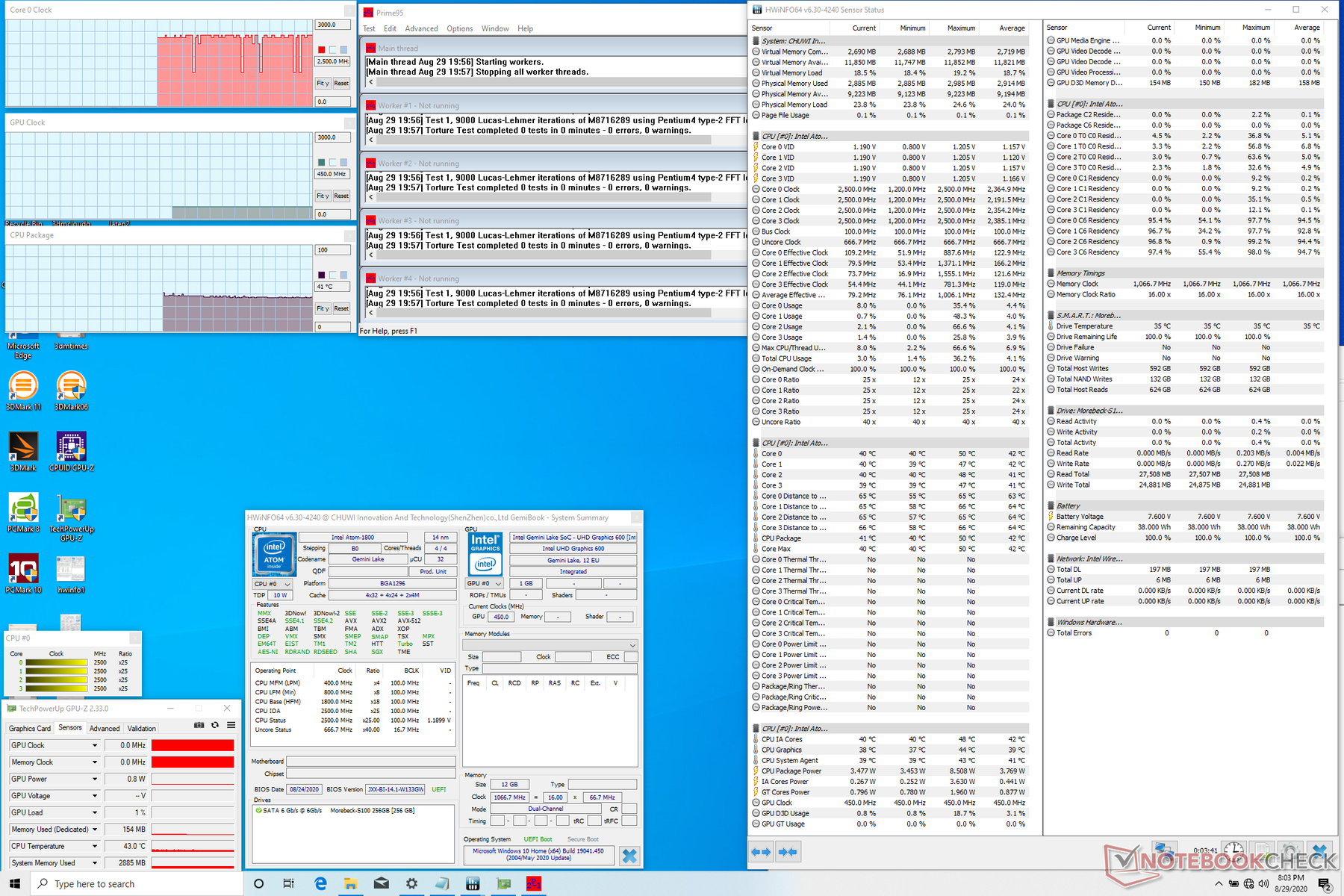
Task: Click Reset on the Core 0 Clock graph
Action: (341, 83)
